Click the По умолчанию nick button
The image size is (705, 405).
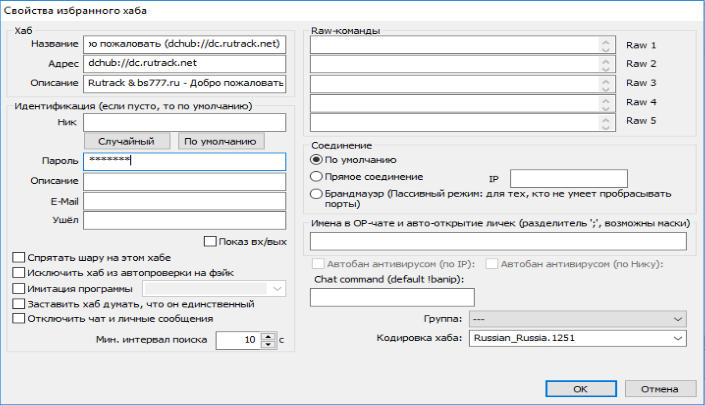click(221, 142)
